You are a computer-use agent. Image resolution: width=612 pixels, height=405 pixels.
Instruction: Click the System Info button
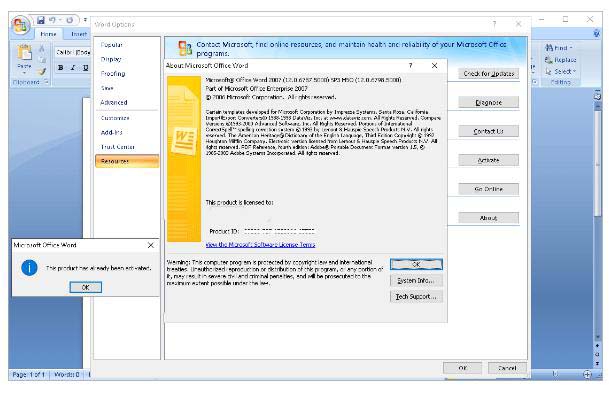416,281
